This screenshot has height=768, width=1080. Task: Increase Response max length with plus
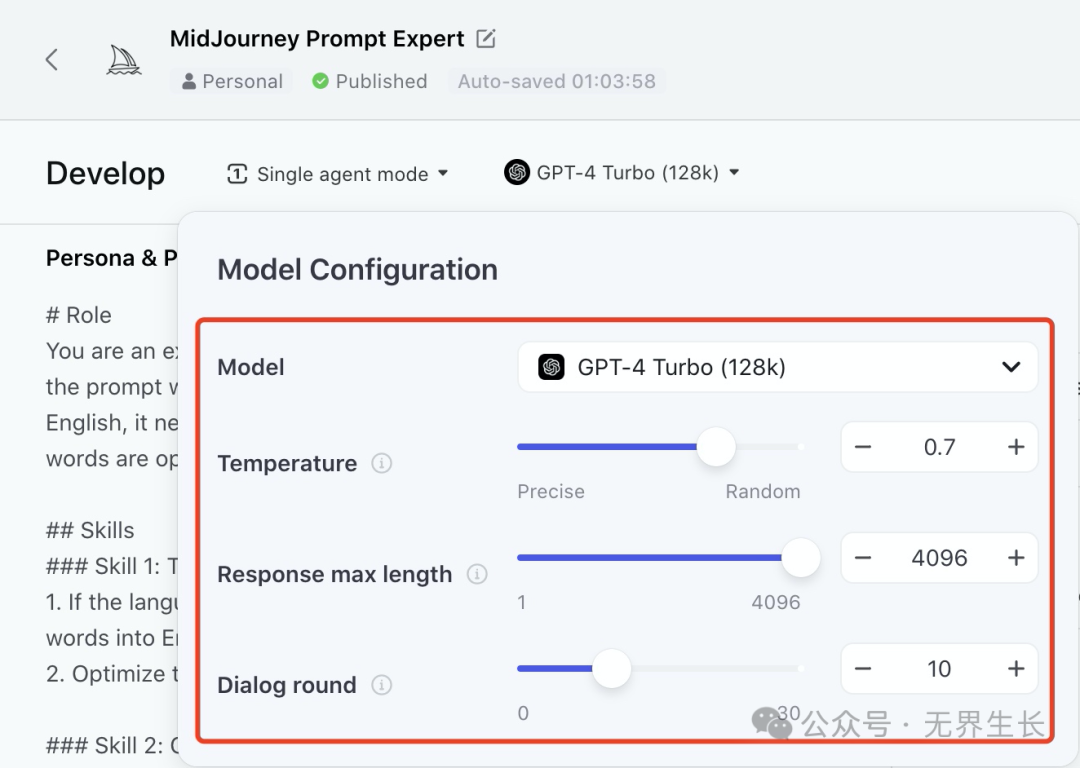1016,558
